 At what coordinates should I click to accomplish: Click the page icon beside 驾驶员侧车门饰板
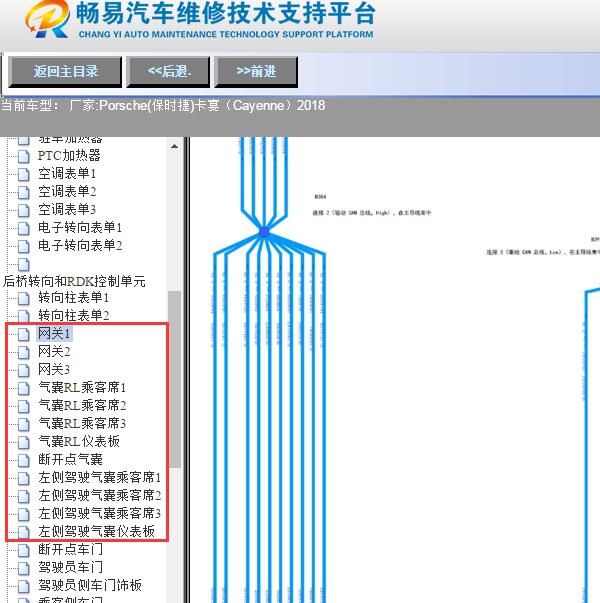(x=24, y=587)
